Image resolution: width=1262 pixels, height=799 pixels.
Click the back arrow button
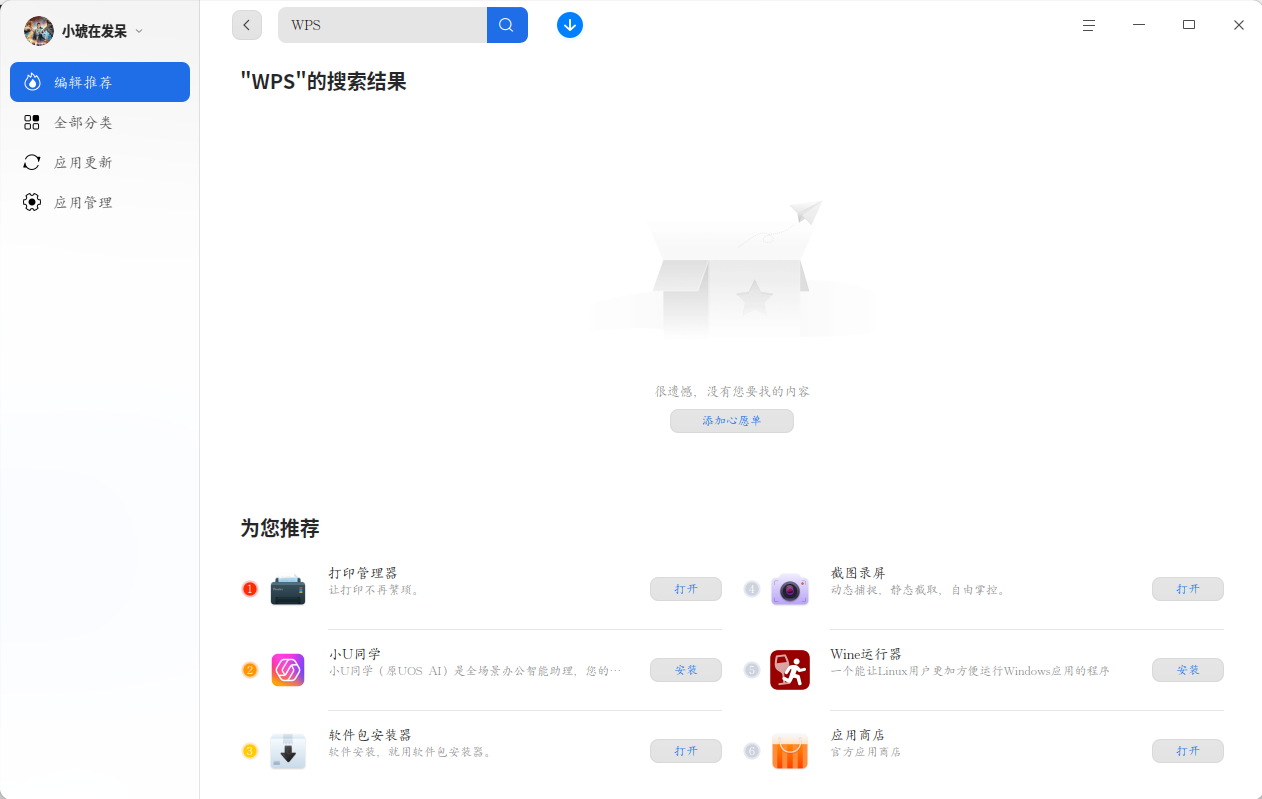[247, 25]
